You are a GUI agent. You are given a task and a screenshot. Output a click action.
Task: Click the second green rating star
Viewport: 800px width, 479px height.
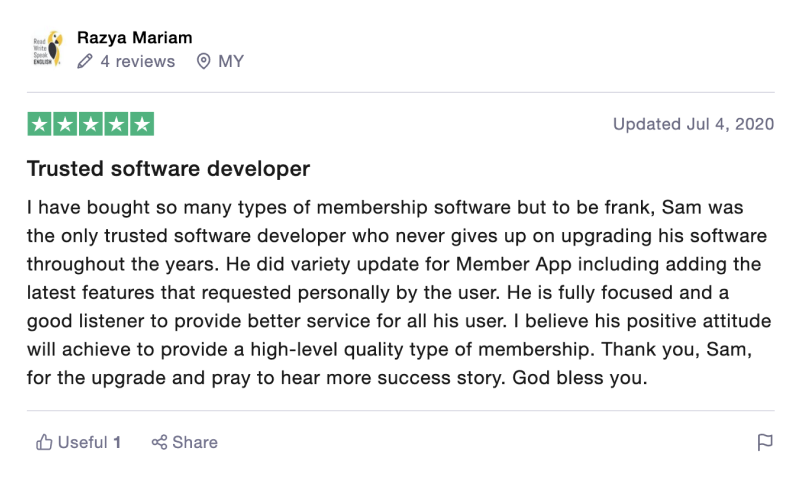coord(65,124)
